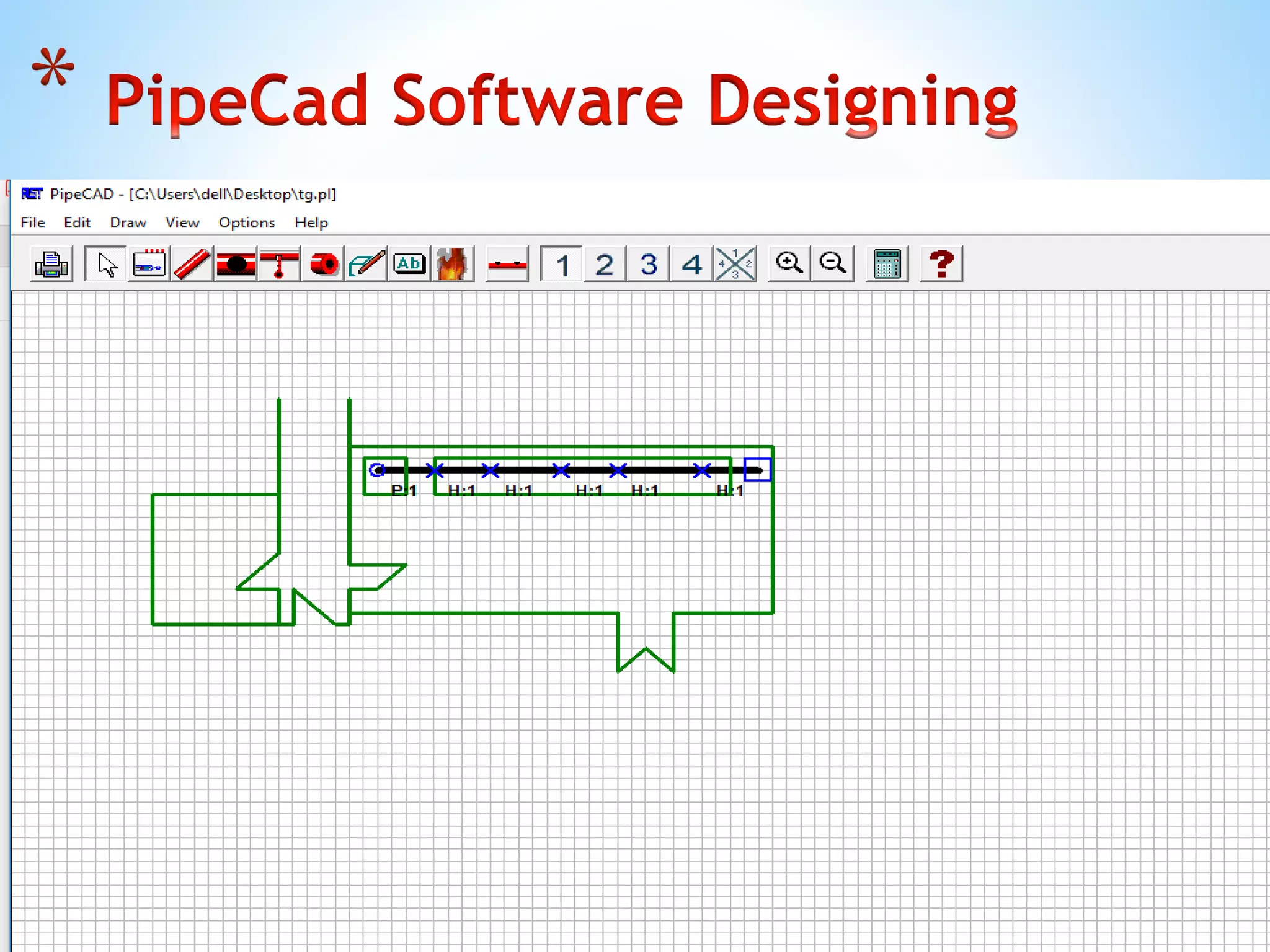Click the detector circle labeled P:1
This screenshot has width=1270, height=952.
376,470
